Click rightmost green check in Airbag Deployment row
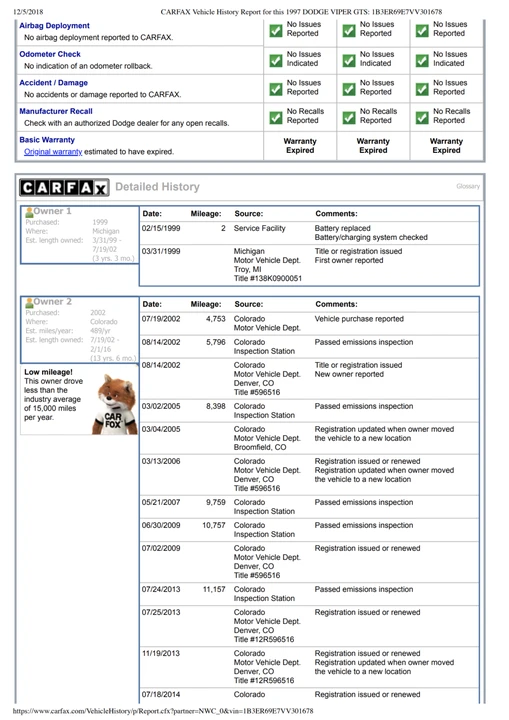Screen dimensions: 509x720 pos(422,31)
